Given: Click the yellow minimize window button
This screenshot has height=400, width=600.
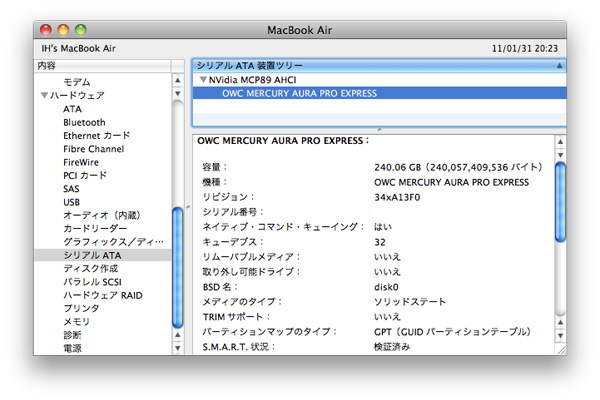Looking at the screenshot, I should pyautogui.click(x=63, y=30).
